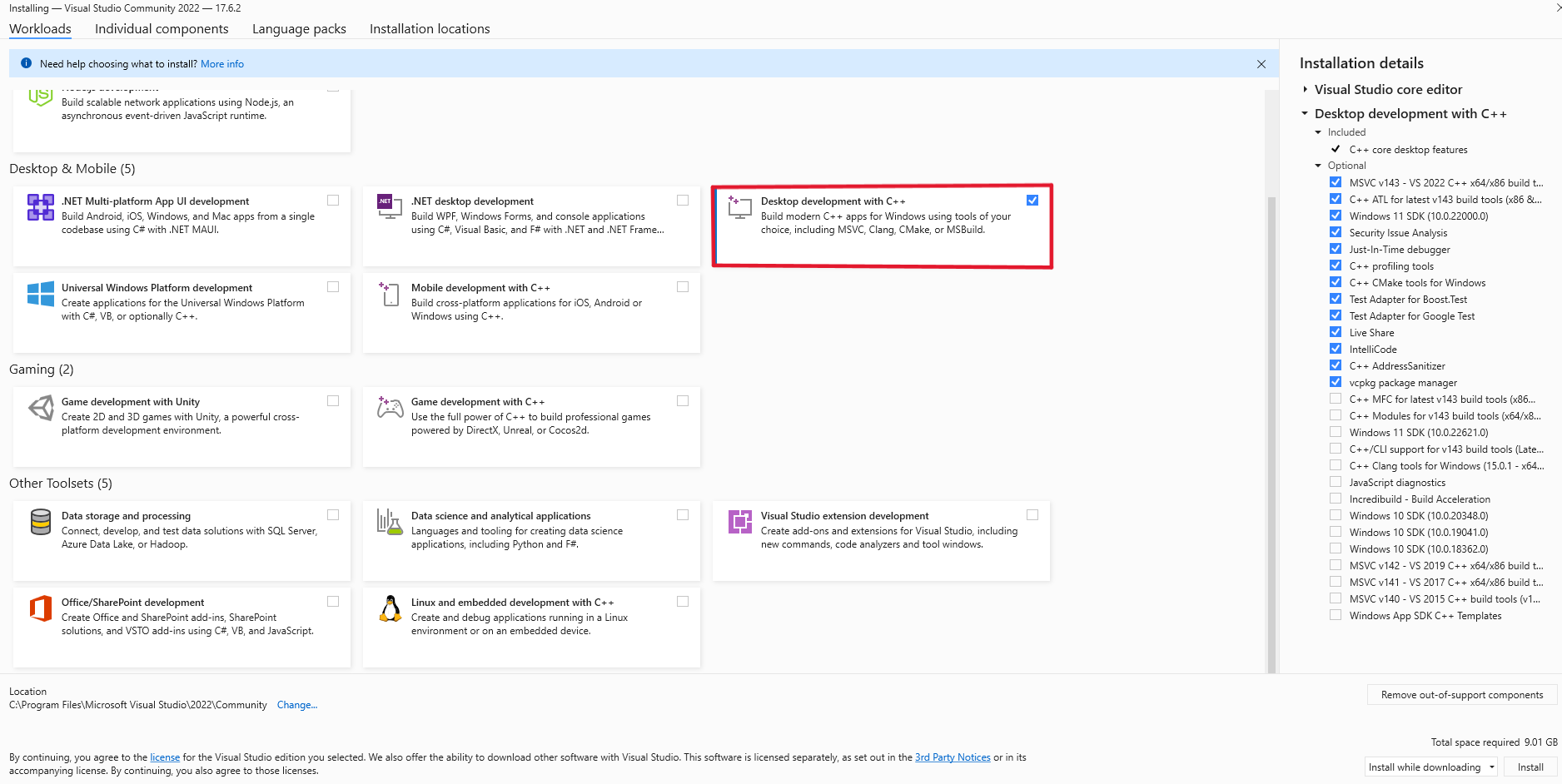1562x784 pixels.
Task: Collapse the Desktop development with C++ details
Action: point(1304,113)
